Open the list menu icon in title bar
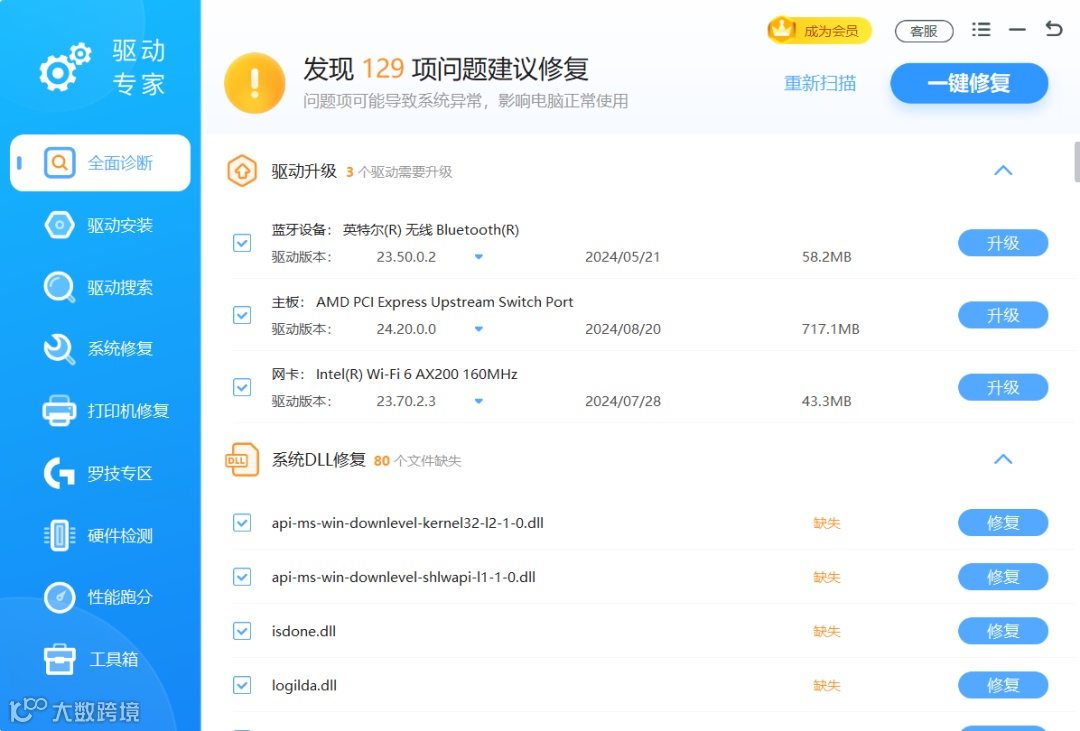Image resolution: width=1080 pixels, height=731 pixels. [981, 30]
